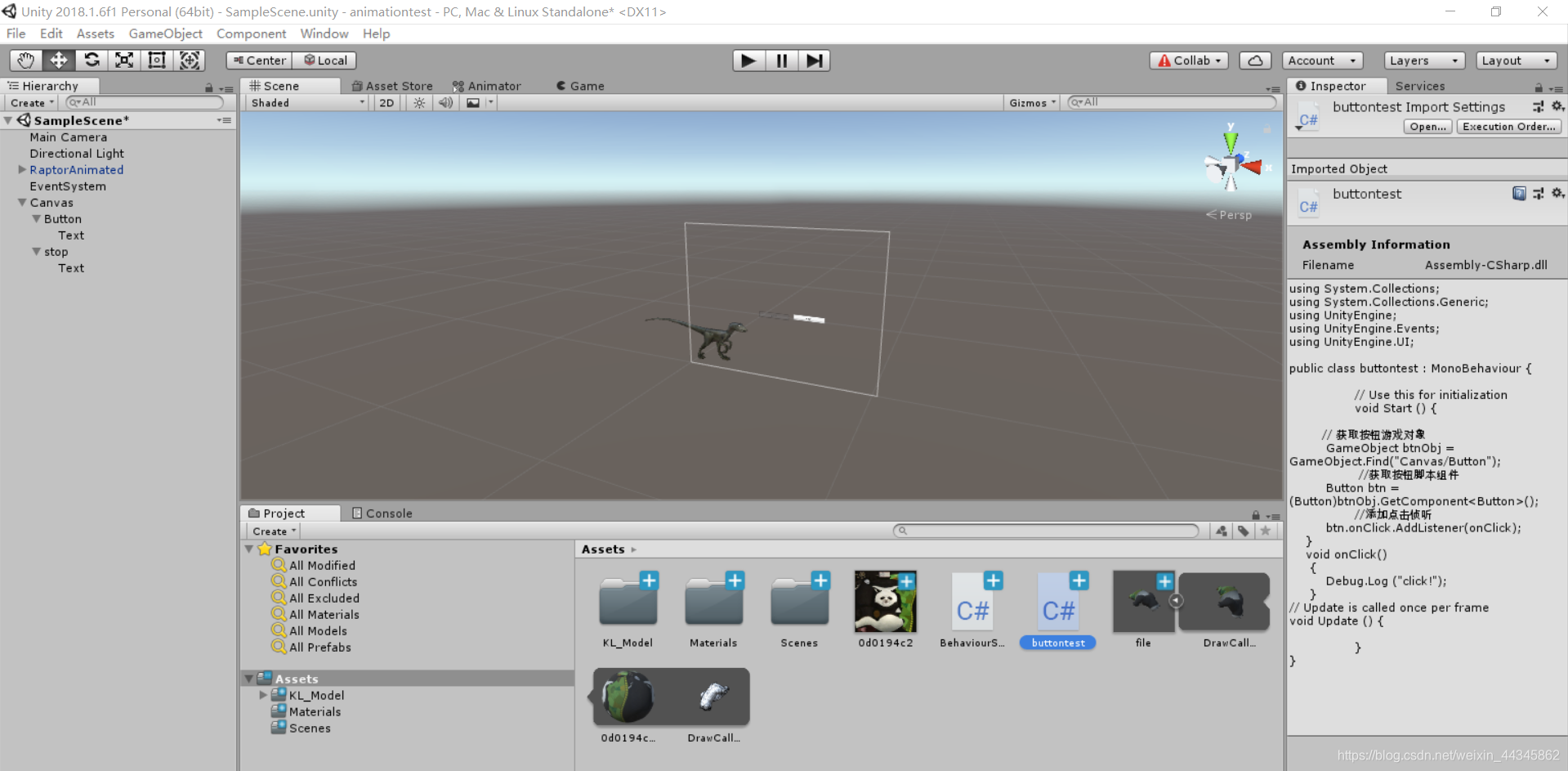Expand the RaptorAnimated object

point(22,169)
